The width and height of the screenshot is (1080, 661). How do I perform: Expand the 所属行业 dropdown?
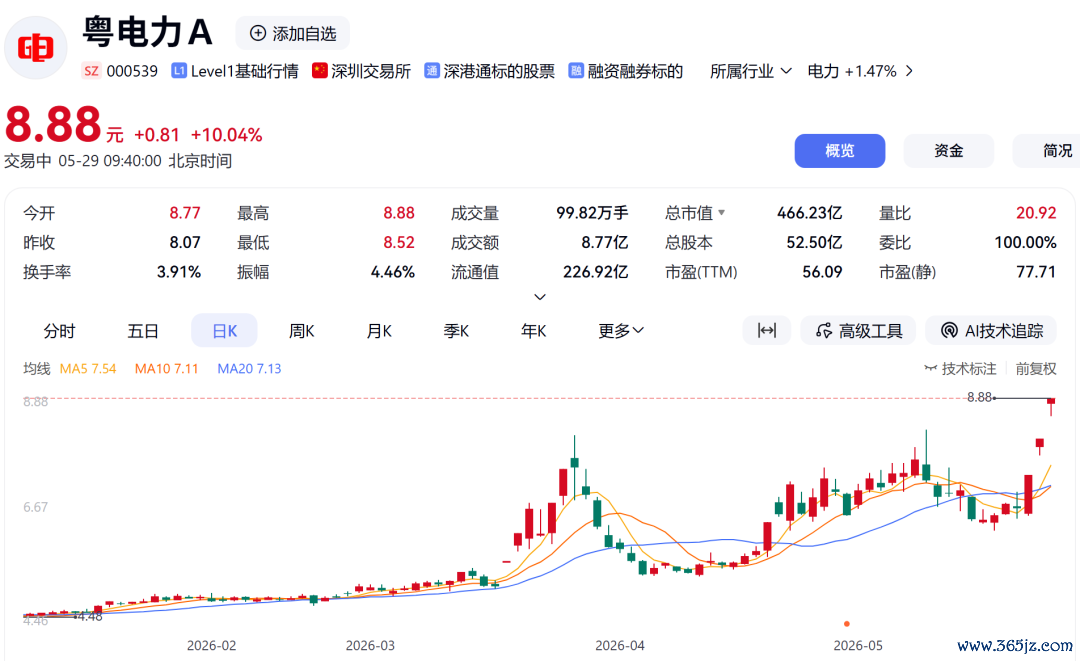751,71
